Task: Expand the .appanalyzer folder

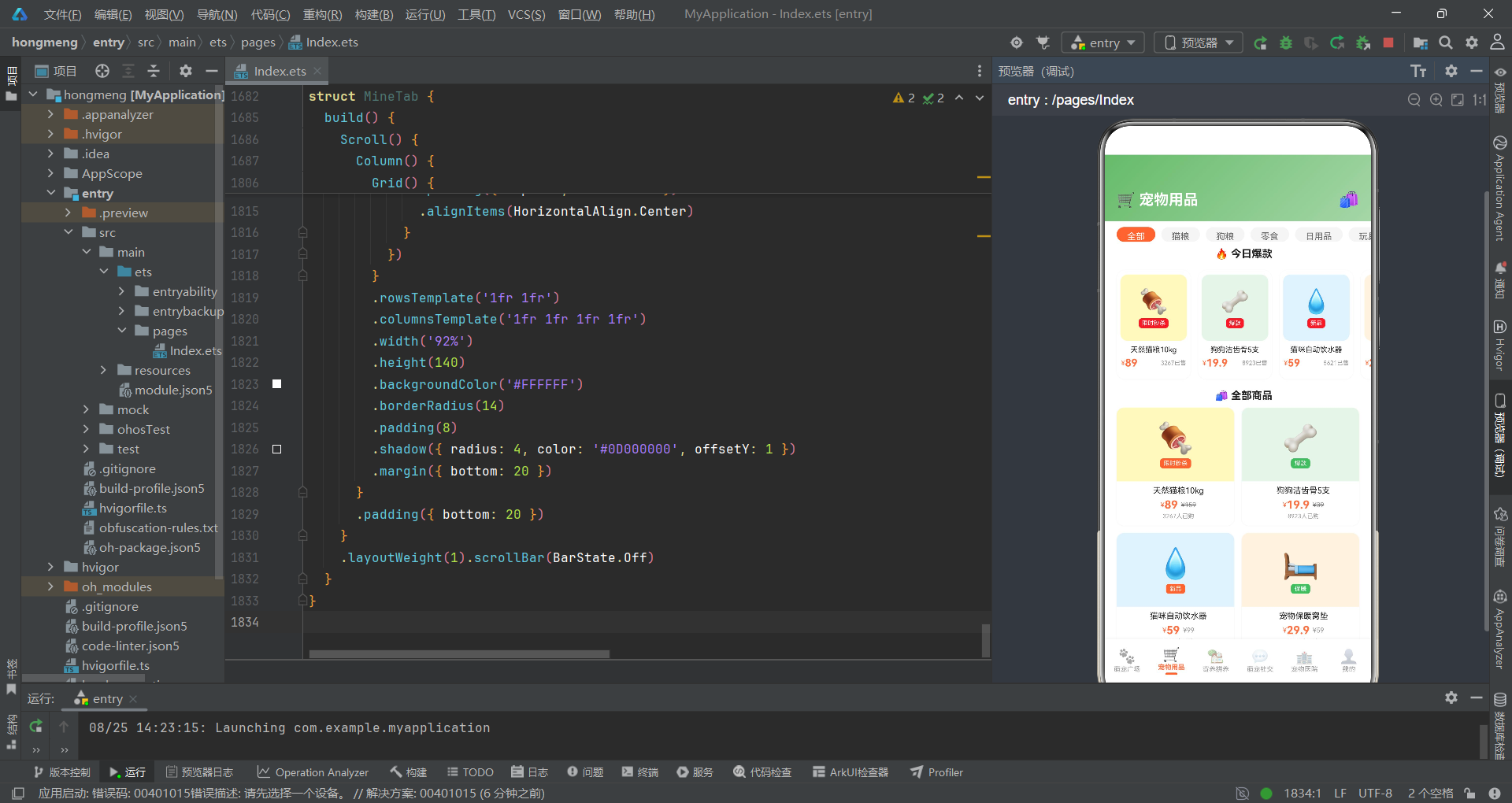Action: click(50, 114)
